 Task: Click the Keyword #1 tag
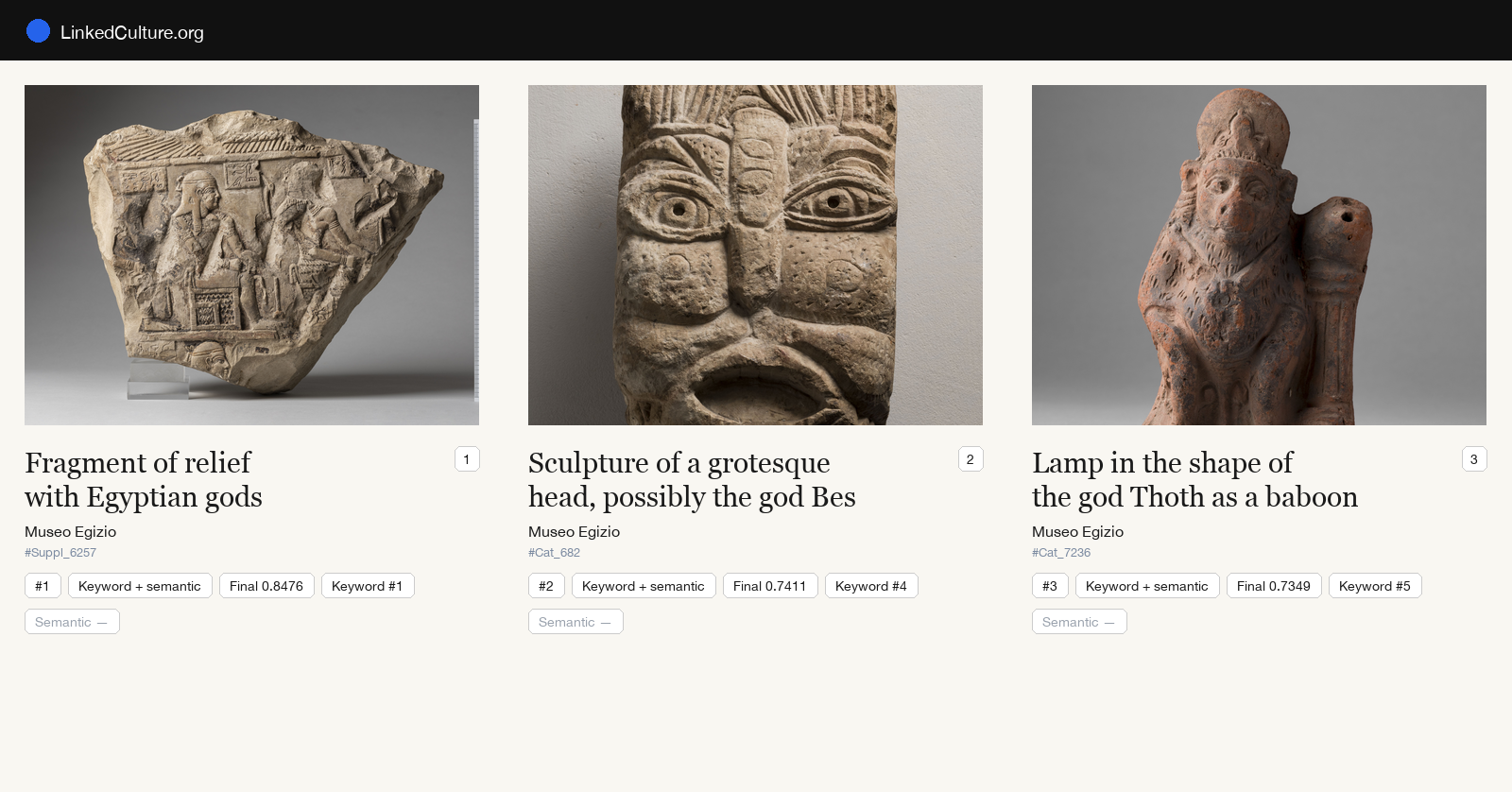pyautogui.click(x=368, y=586)
